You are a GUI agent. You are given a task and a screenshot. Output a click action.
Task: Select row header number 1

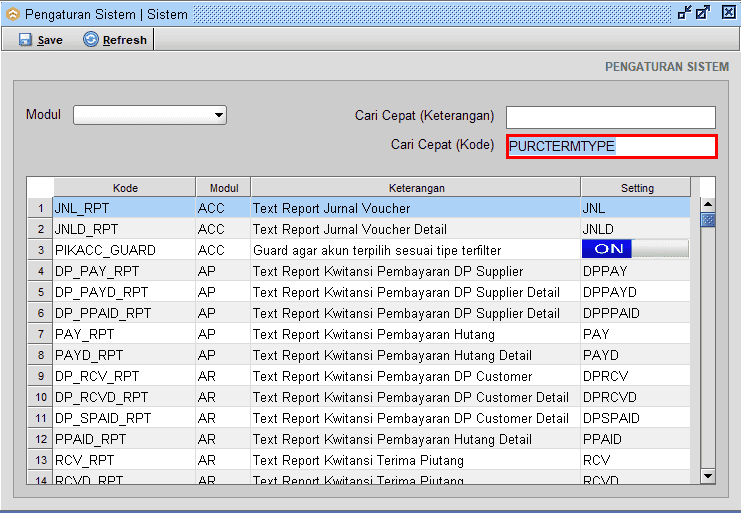click(40, 208)
